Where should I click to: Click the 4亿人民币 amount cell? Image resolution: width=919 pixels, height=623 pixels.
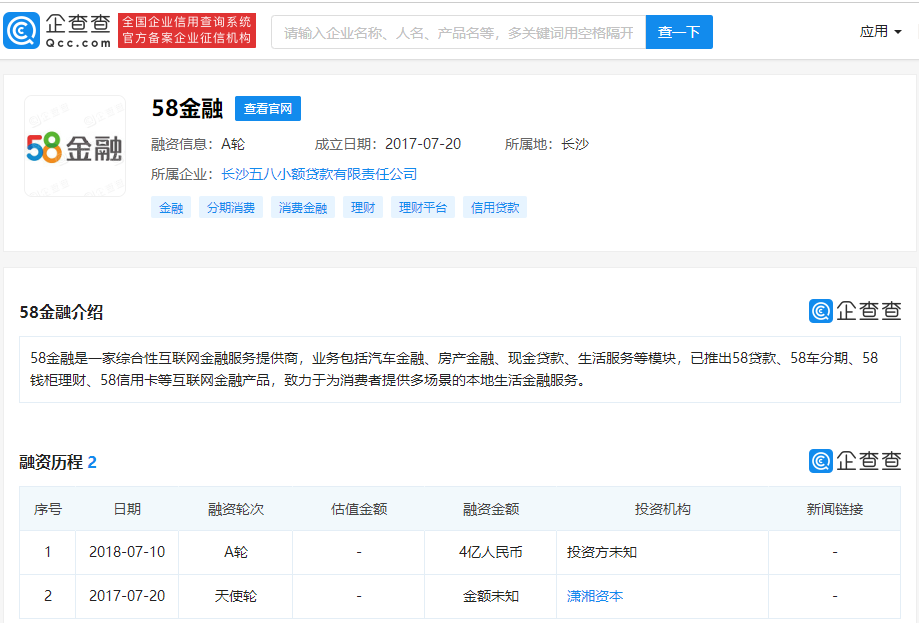pyautogui.click(x=491, y=552)
